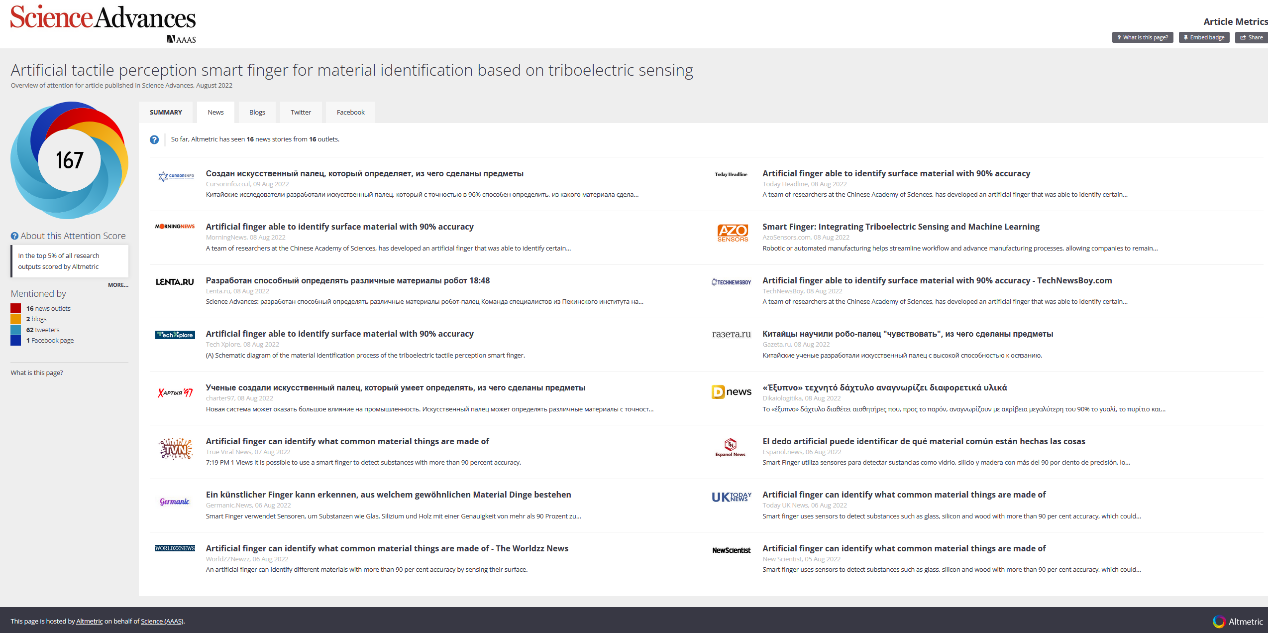Click the UK Today News outlet logo
Viewport: 1268px width, 633px height.
(731, 497)
